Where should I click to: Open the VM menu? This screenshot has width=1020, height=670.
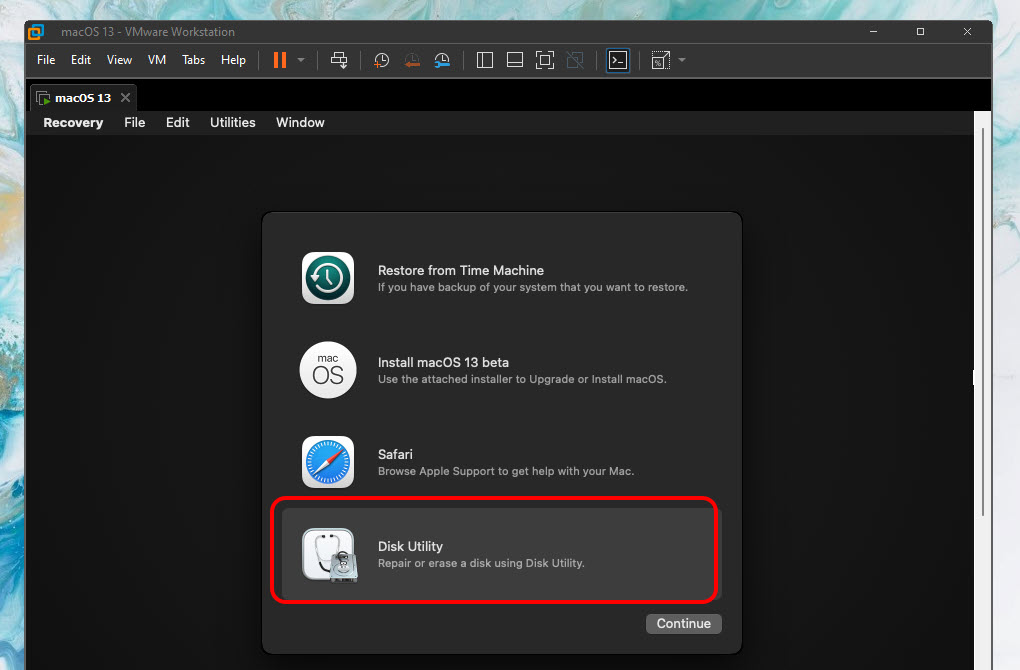coord(157,60)
